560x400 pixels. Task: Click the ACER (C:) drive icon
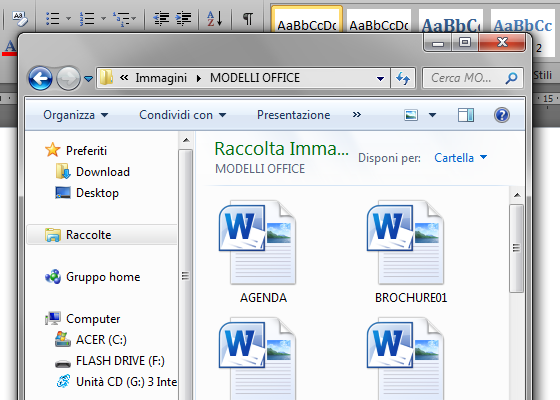point(63,339)
